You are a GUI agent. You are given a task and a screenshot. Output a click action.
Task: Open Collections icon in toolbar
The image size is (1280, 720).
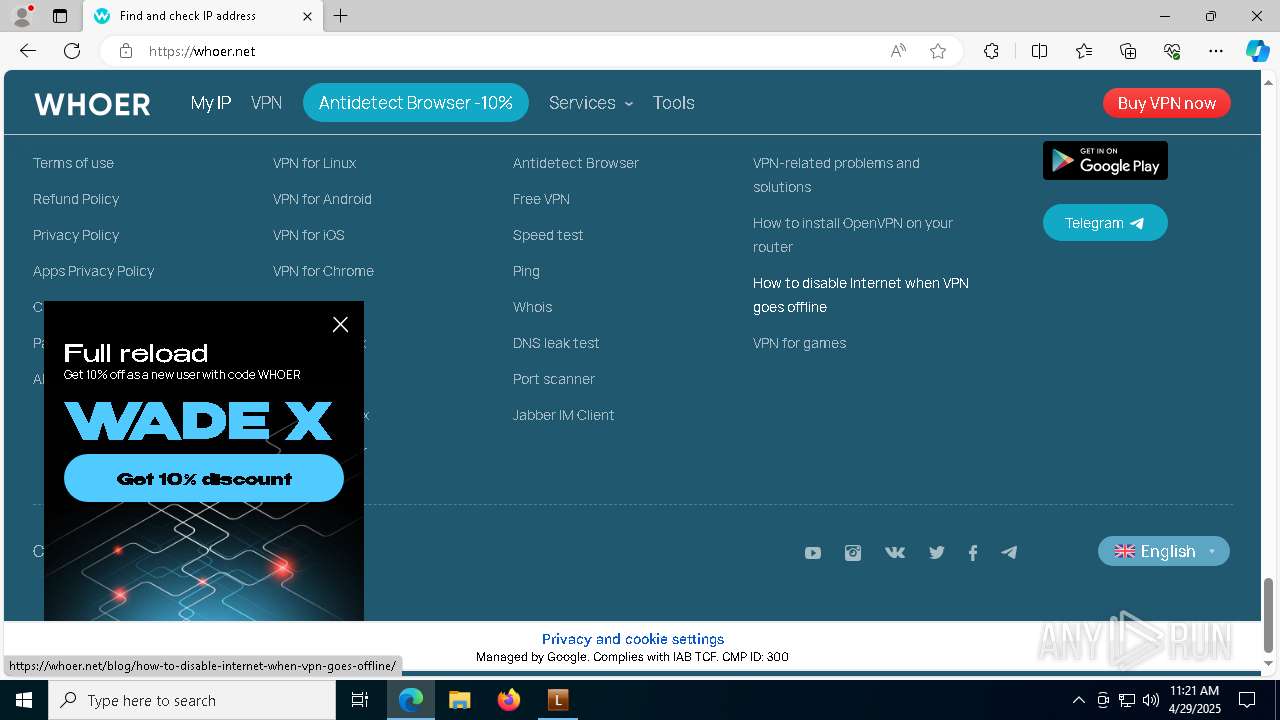pyautogui.click(x=1128, y=51)
